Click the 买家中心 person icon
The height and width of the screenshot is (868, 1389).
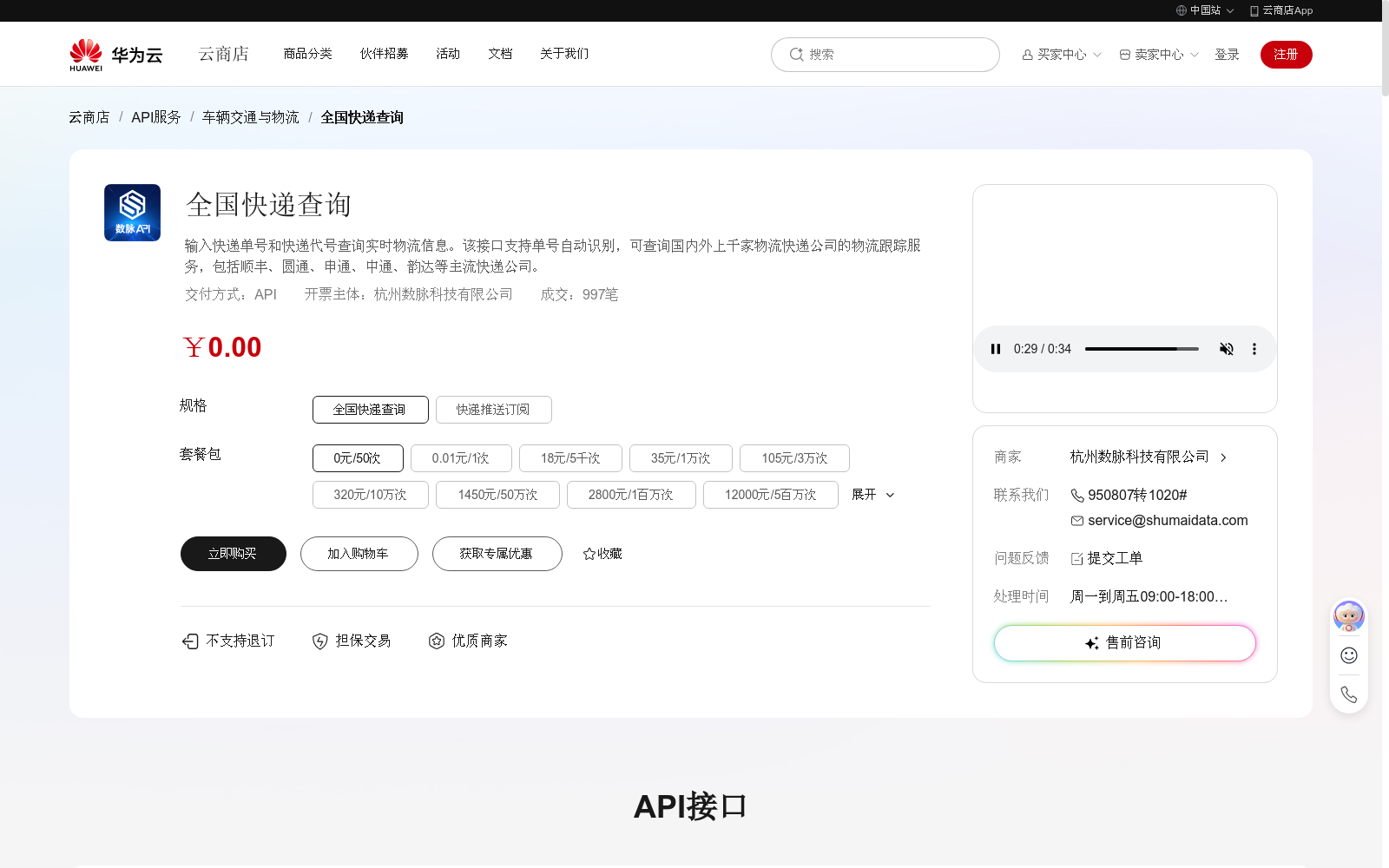click(x=1028, y=55)
